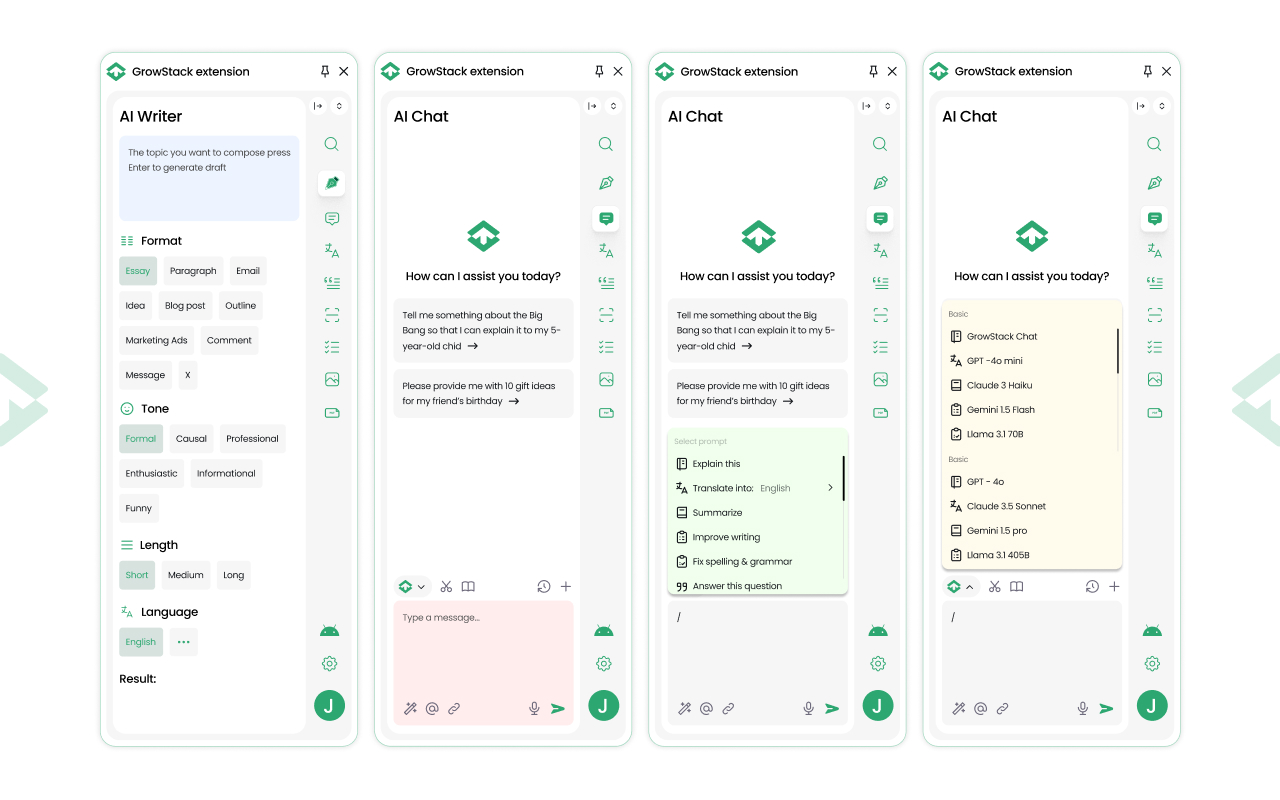Click the translate icon in AI Writer sidebar

coord(331,250)
